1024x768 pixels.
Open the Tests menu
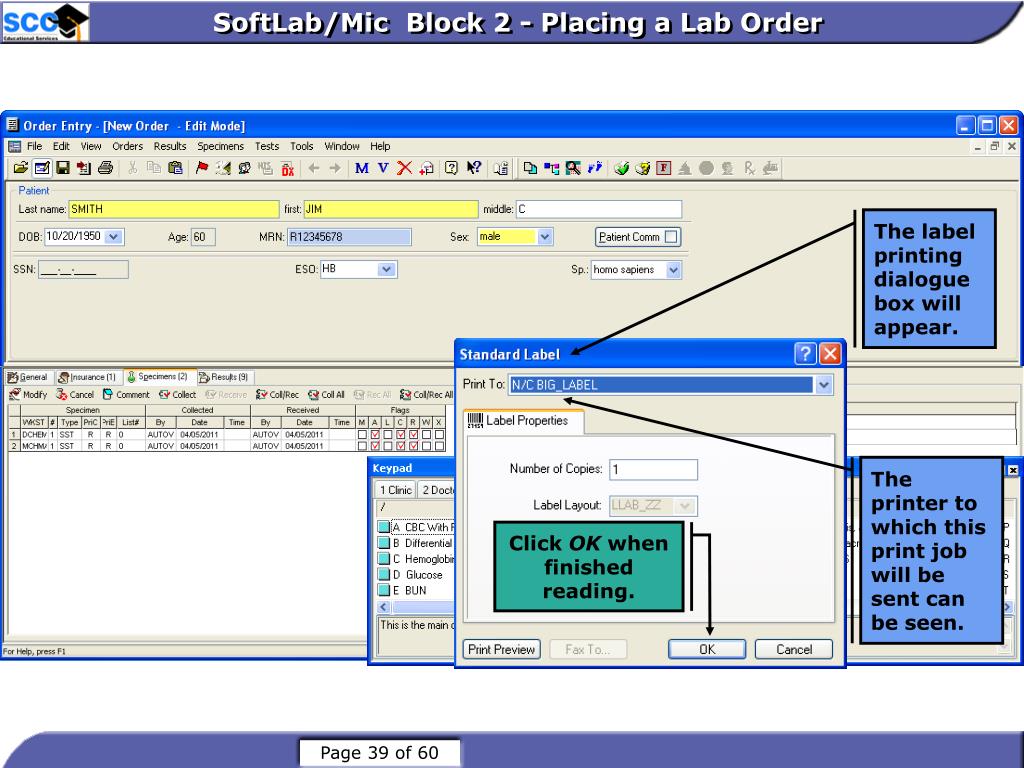[x=266, y=146]
